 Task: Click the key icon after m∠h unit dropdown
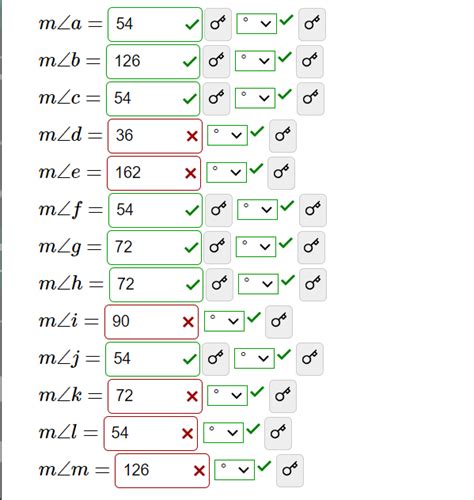(313, 285)
